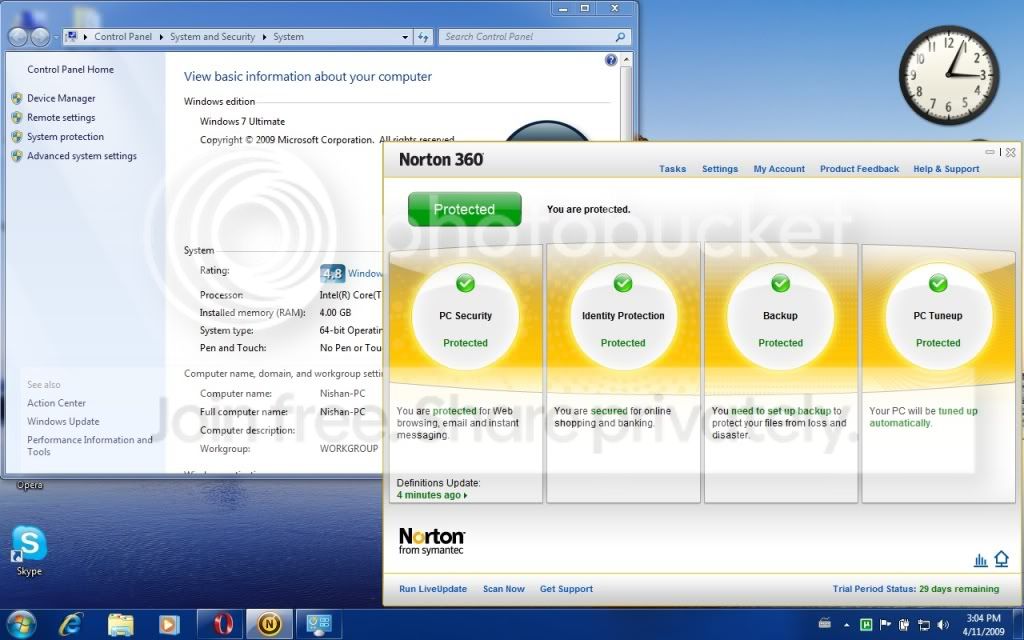Open the Backup panel in Norton 360
Screen dimensions: 1024x640
pos(780,317)
